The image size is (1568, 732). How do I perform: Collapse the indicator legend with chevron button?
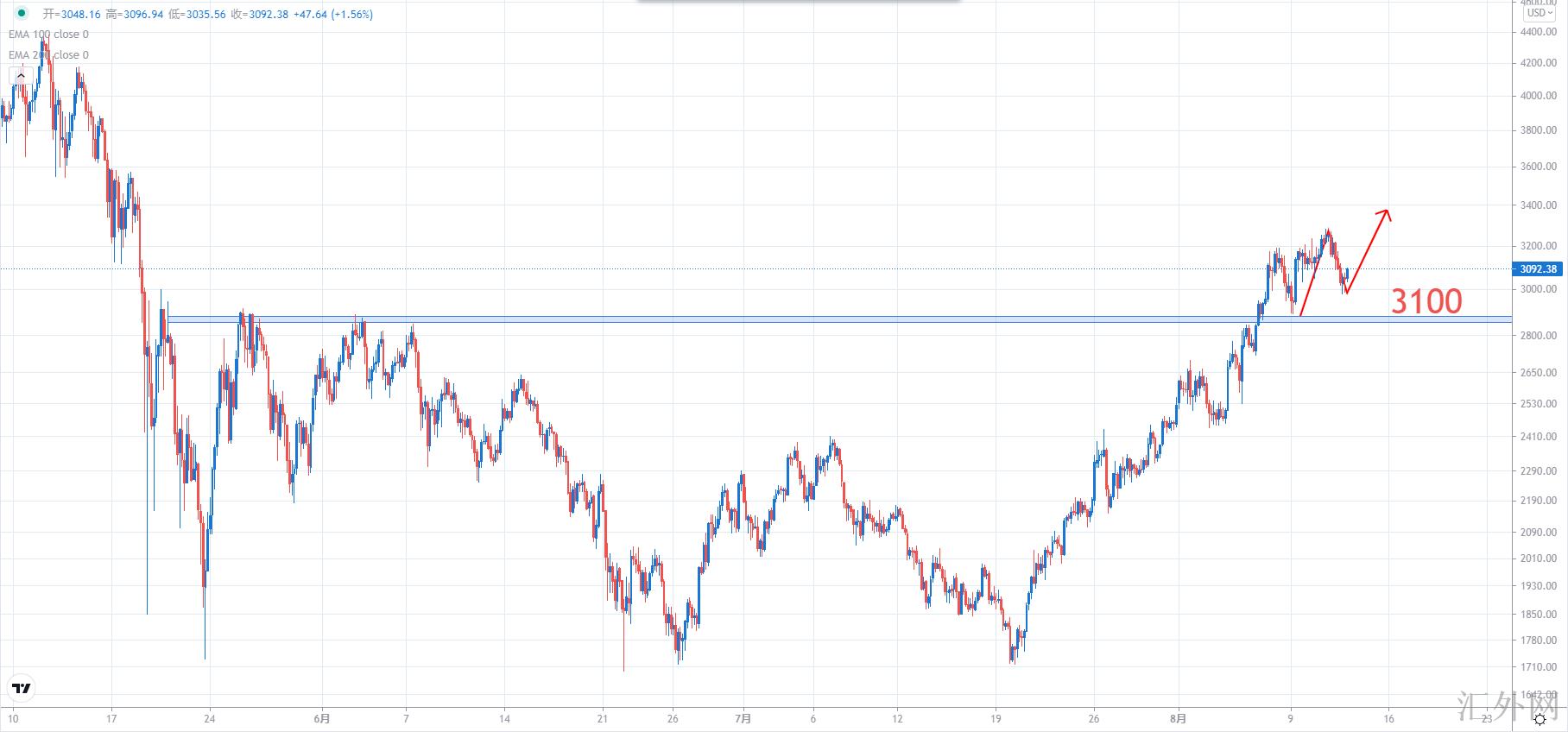[21, 76]
